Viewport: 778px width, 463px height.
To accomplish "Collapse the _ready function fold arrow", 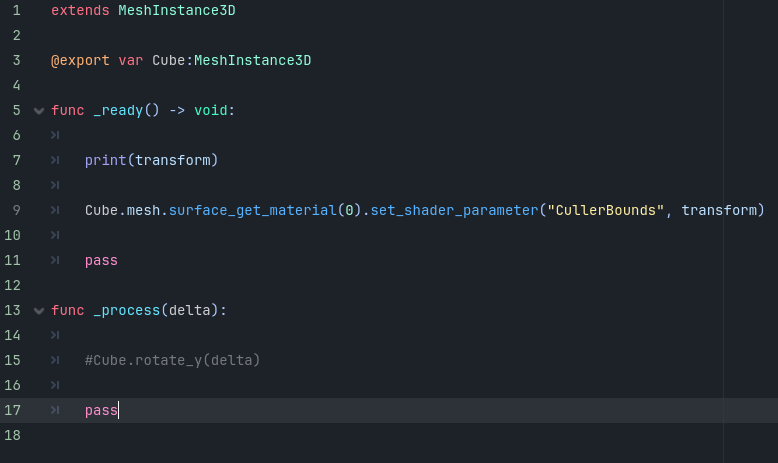I will 39,111.
